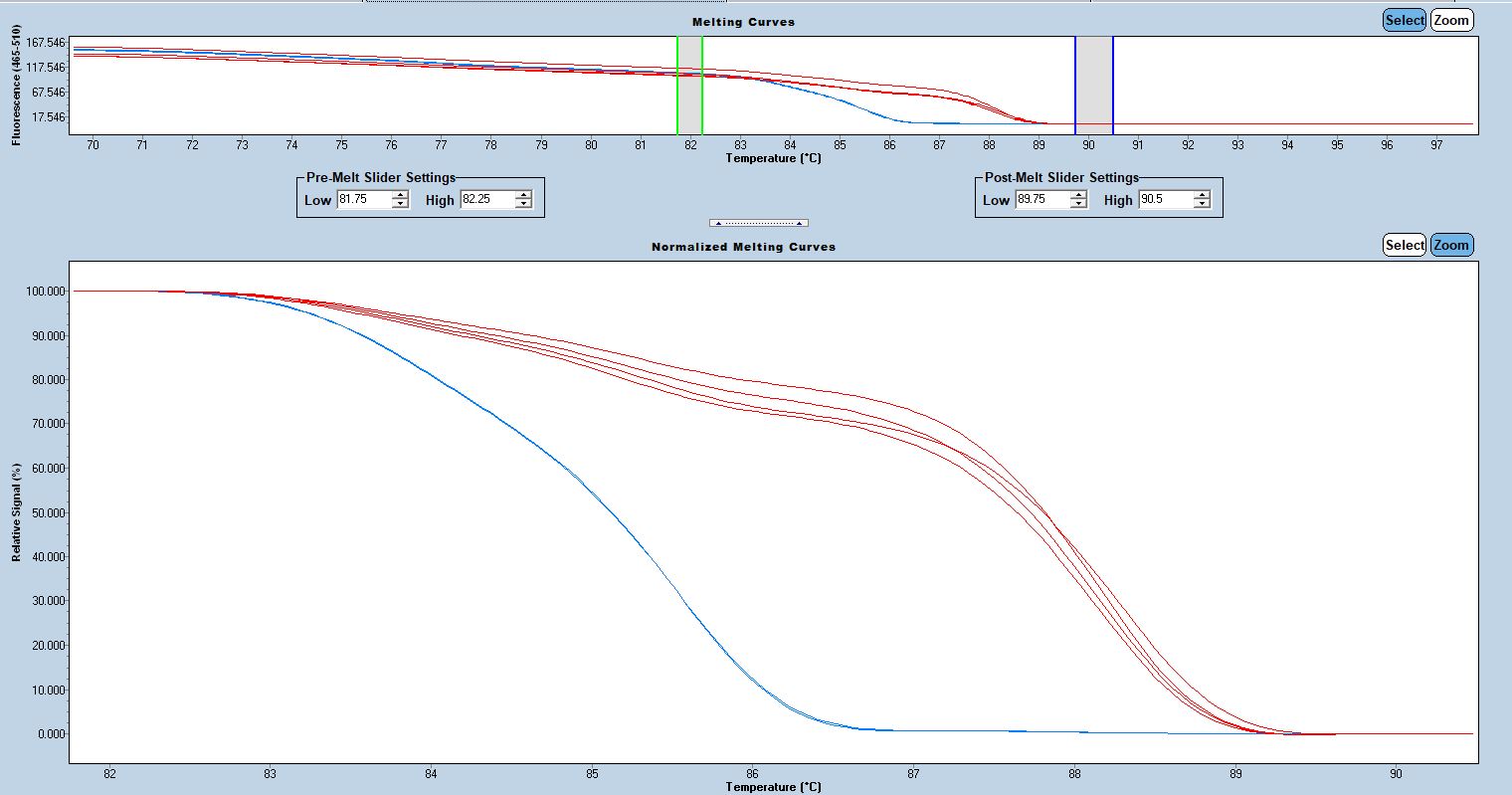Decrease Post-Melt Low value with down arrow
The height and width of the screenshot is (795, 1512).
coord(1078,204)
